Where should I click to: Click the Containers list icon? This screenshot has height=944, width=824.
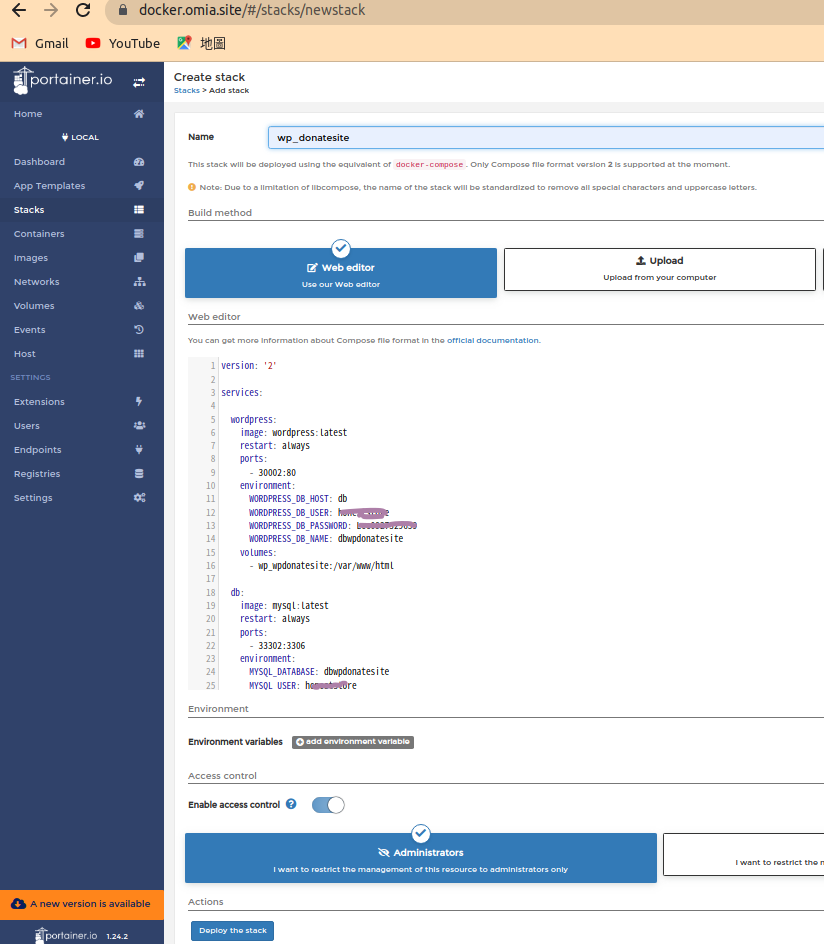(x=139, y=234)
